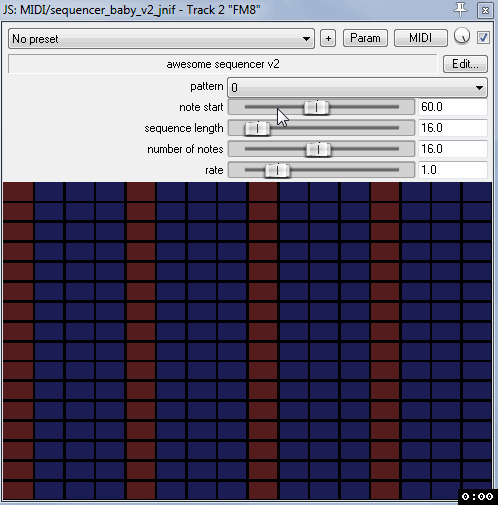Click the note start slider handle

[x=316, y=107]
